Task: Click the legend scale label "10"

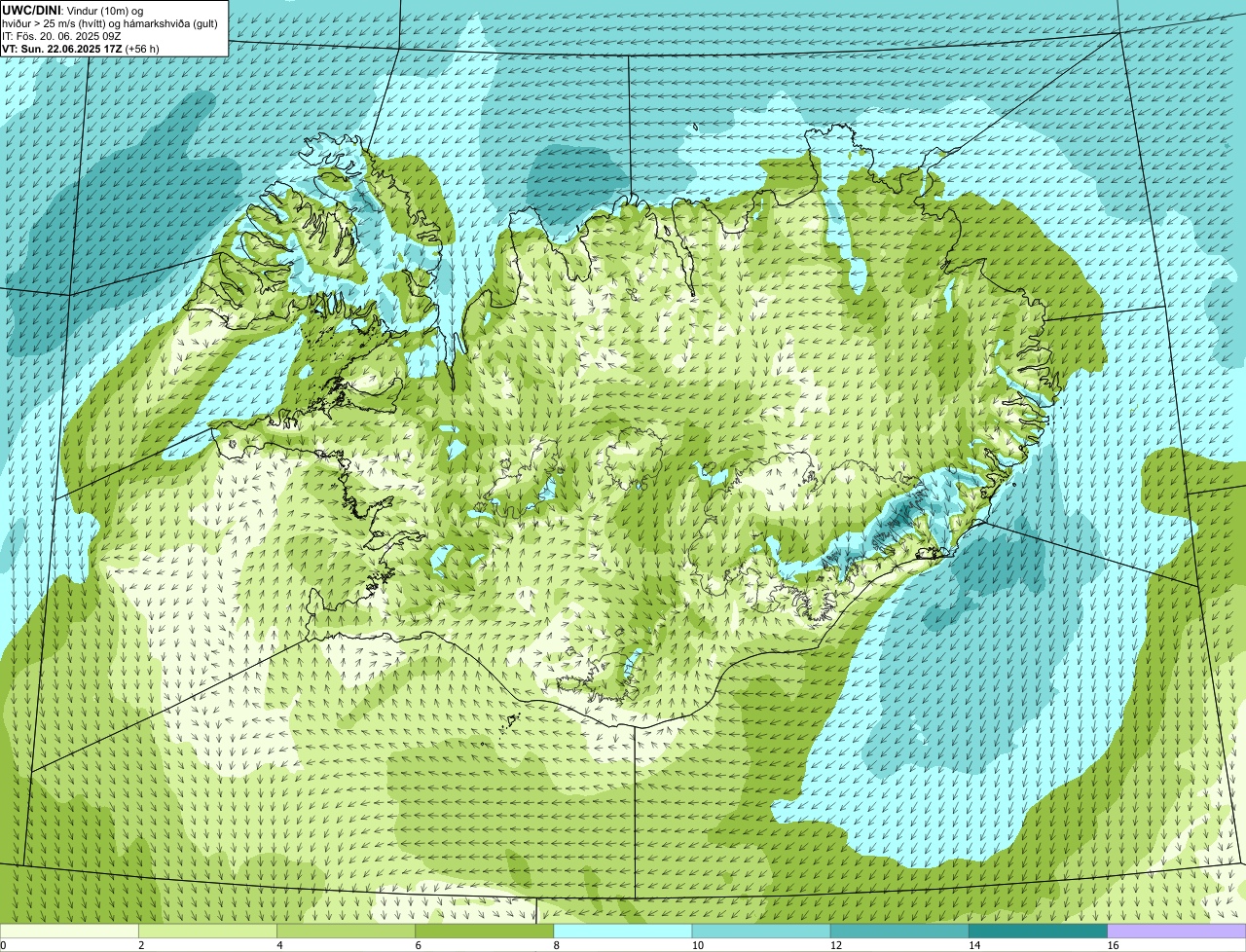Action: point(697,945)
